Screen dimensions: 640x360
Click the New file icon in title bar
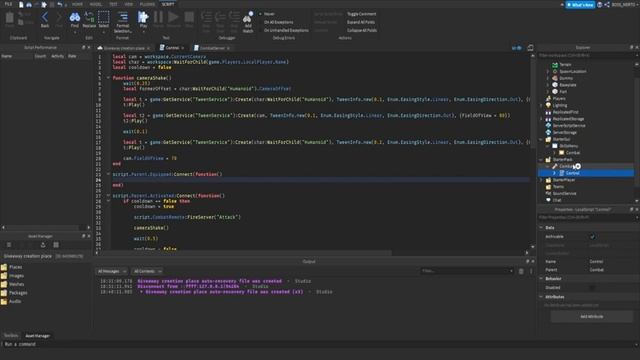click(x=21, y=4)
